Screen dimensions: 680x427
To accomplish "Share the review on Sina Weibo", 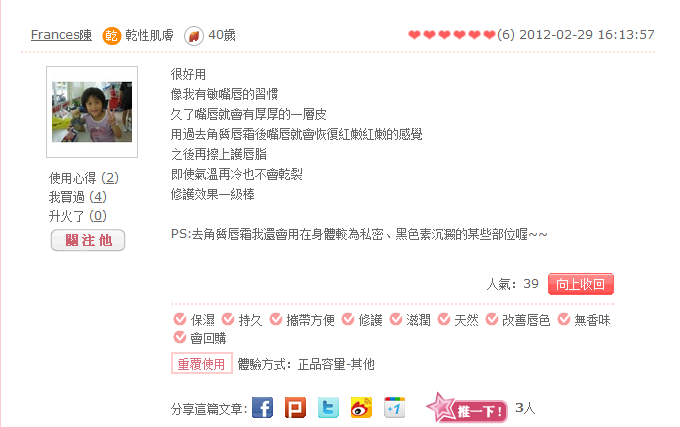I will tap(361, 407).
